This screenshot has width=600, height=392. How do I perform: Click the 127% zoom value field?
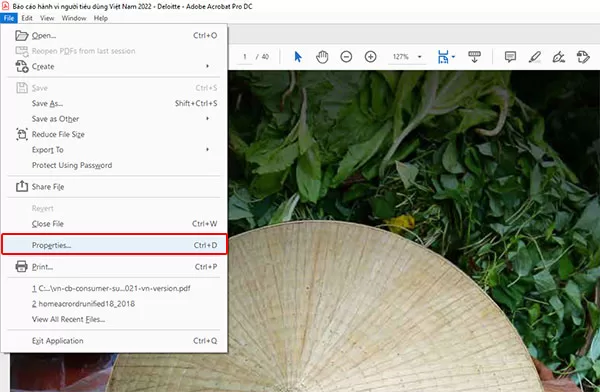401,57
